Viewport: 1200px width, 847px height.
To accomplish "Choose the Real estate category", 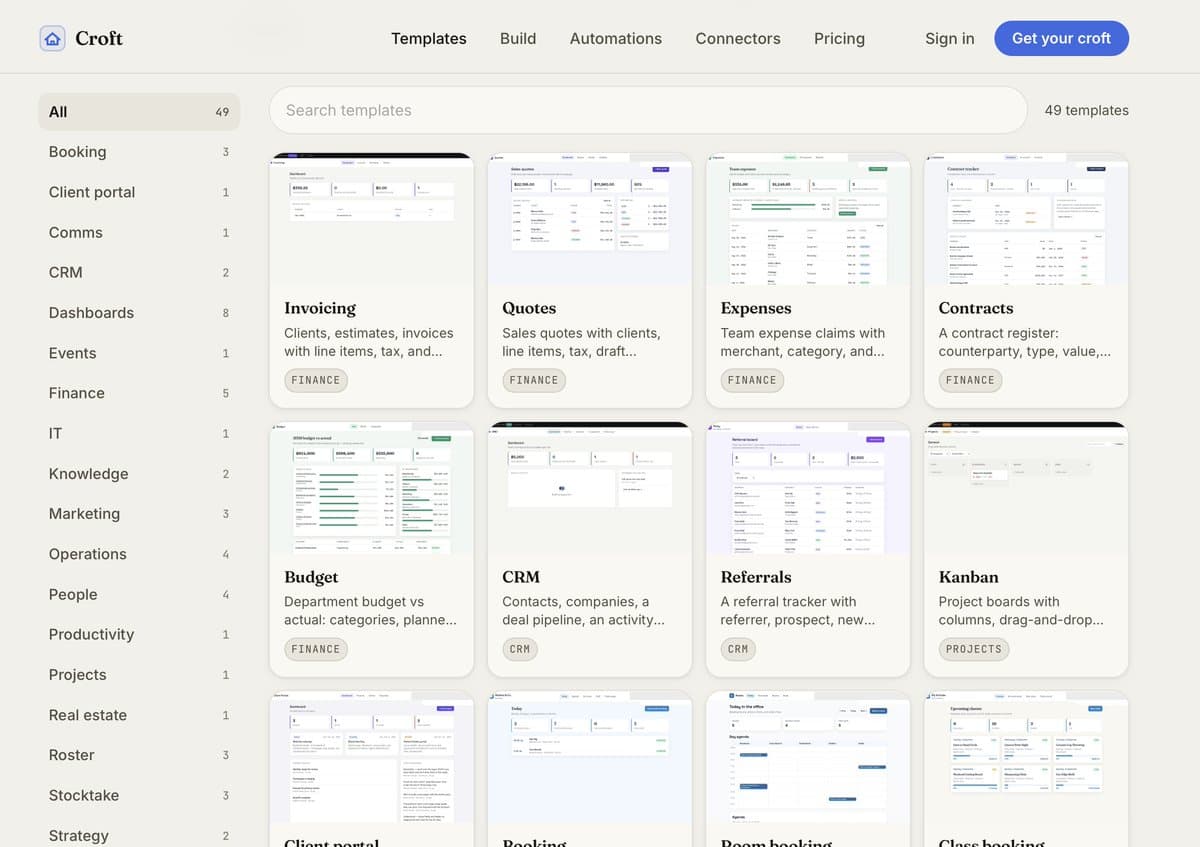I will 139,715.
